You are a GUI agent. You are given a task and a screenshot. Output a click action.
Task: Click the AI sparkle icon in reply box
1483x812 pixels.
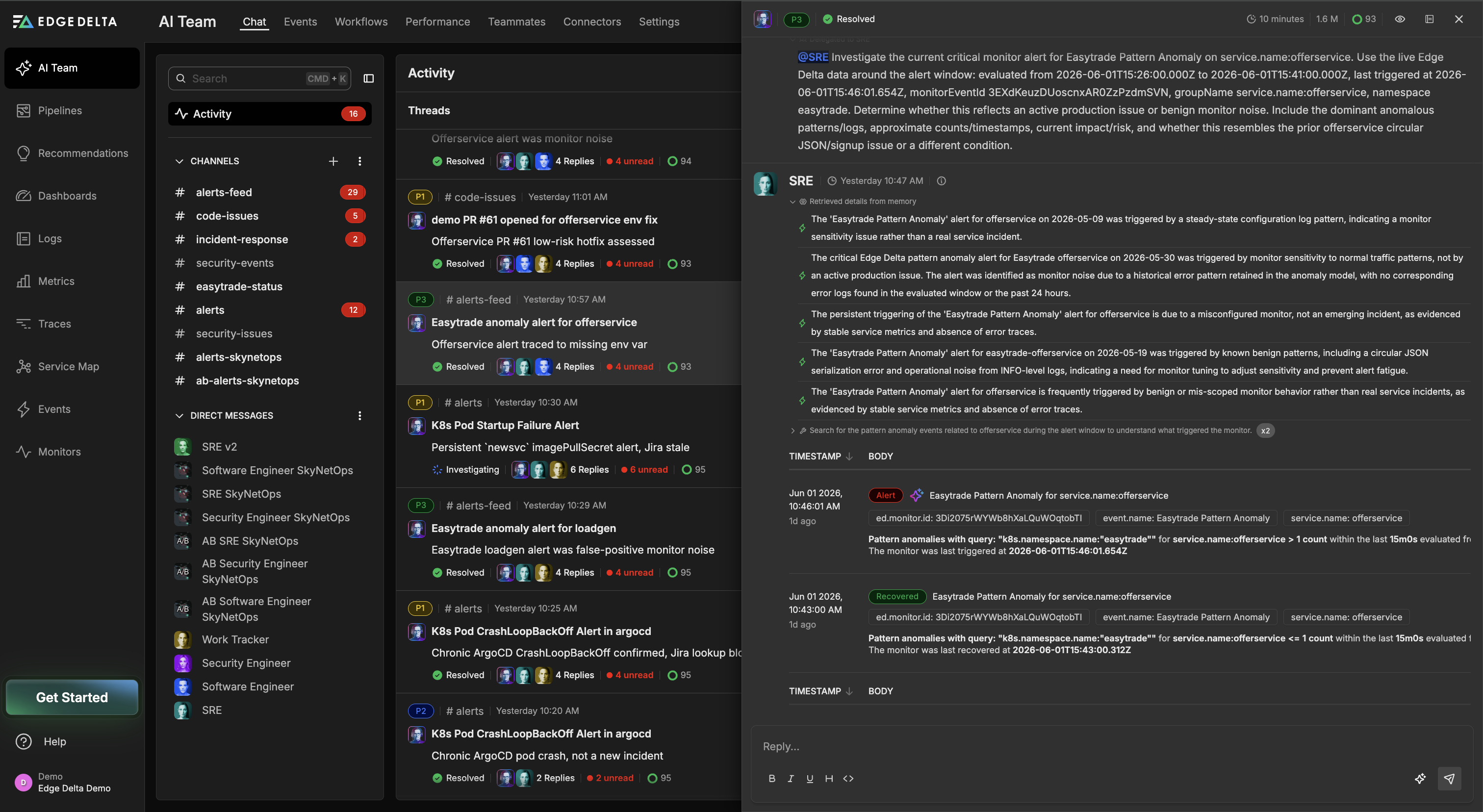coord(1420,778)
